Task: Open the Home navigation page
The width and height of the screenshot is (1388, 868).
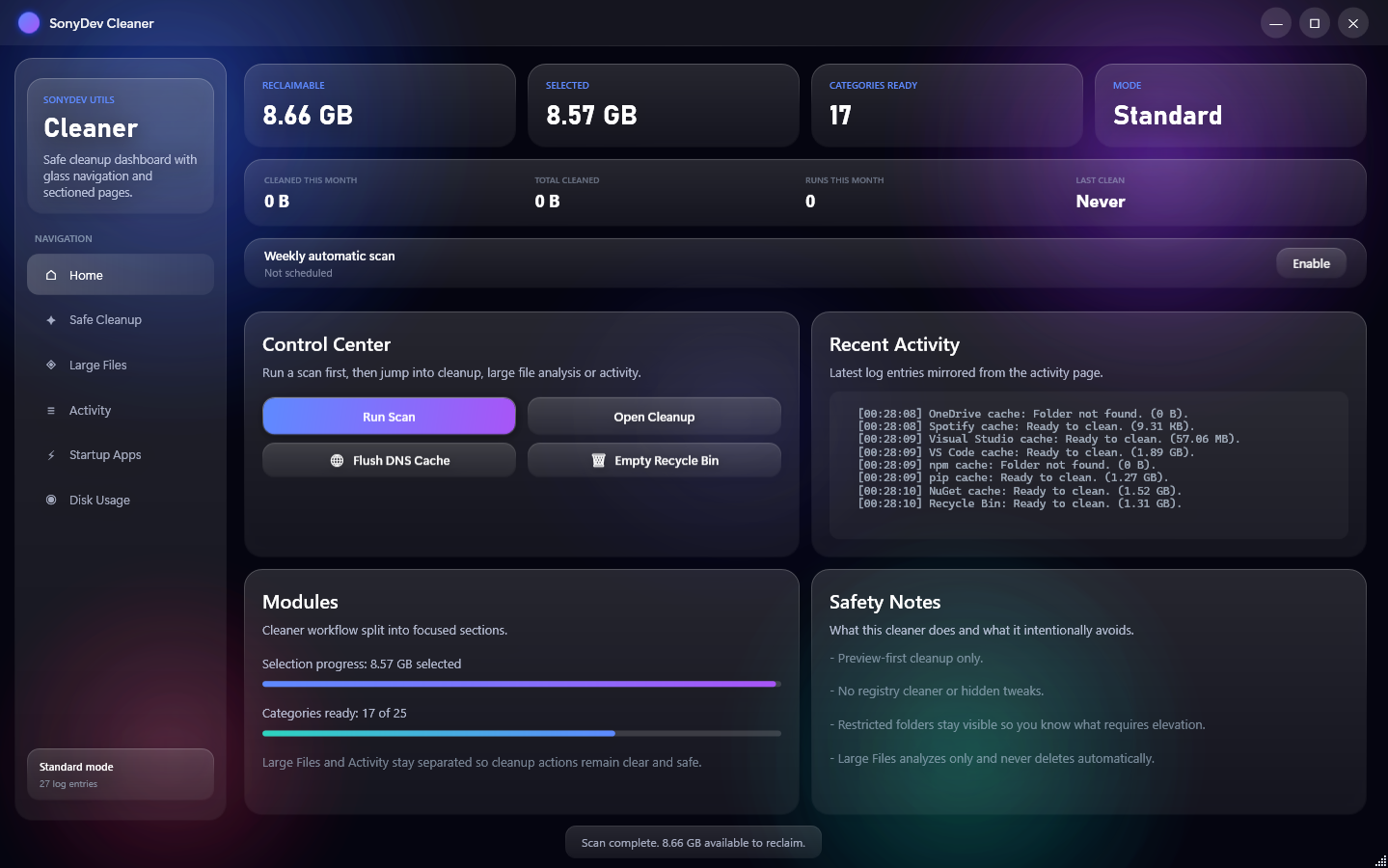Action: (121, 275)
